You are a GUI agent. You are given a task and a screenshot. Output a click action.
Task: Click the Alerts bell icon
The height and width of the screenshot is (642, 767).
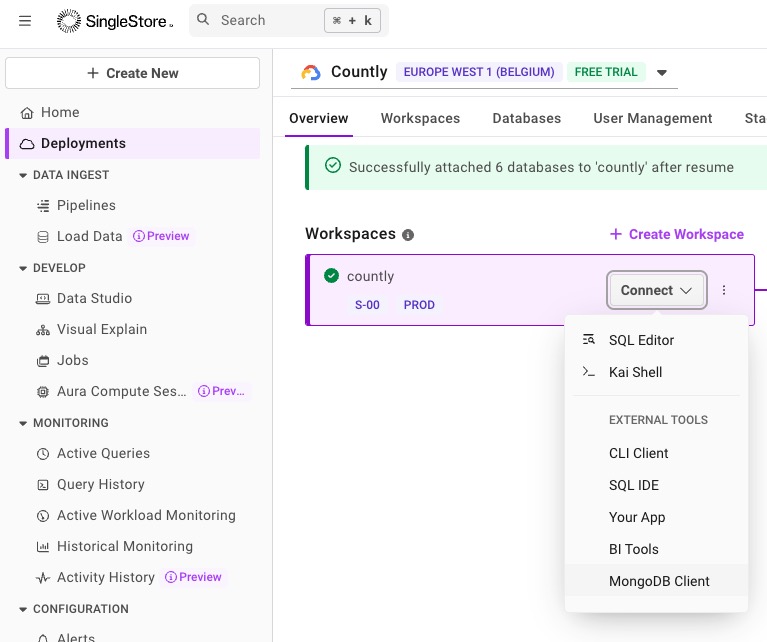pos(43,638)
